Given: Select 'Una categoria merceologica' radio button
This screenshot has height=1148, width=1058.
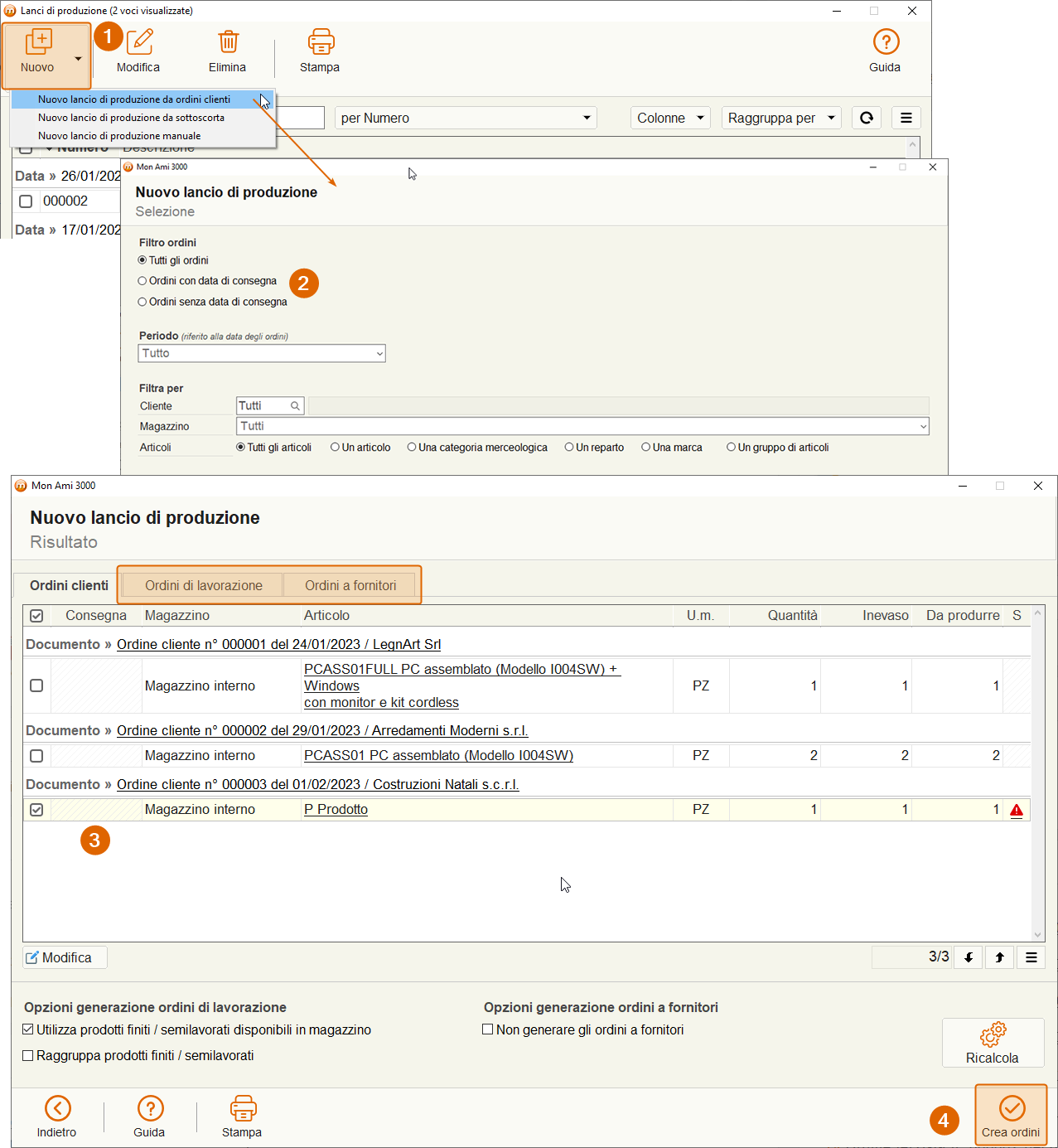Looking at the screenshot, I should pyautogui.click(x=412, y=448).
